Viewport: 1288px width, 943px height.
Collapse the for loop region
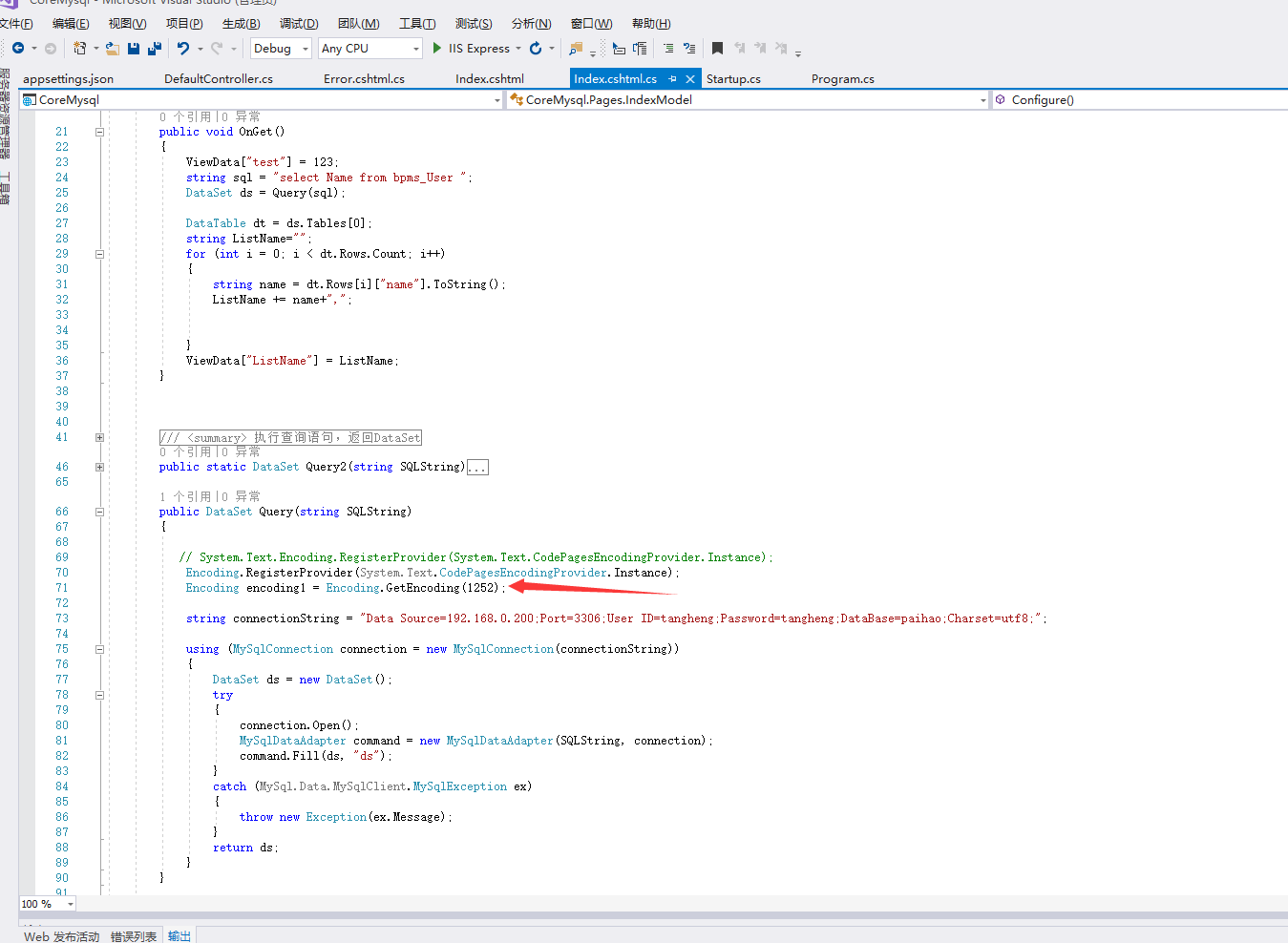click(x=99, y=254)
